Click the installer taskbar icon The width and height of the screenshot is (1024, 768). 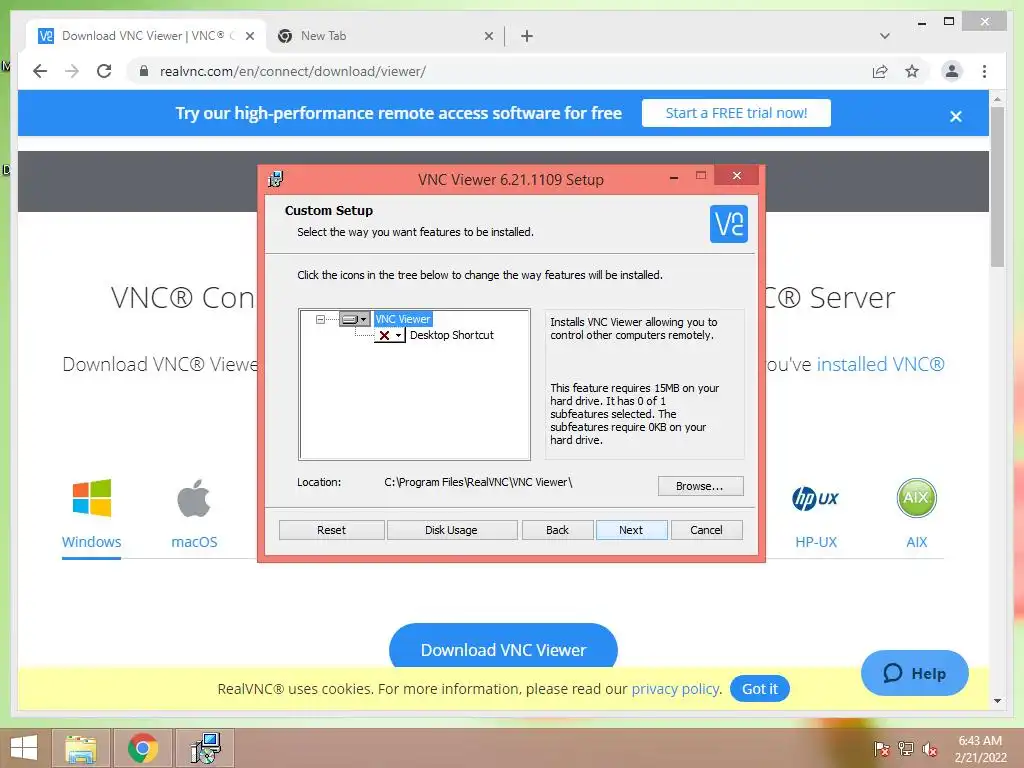[x=205, y=748]
